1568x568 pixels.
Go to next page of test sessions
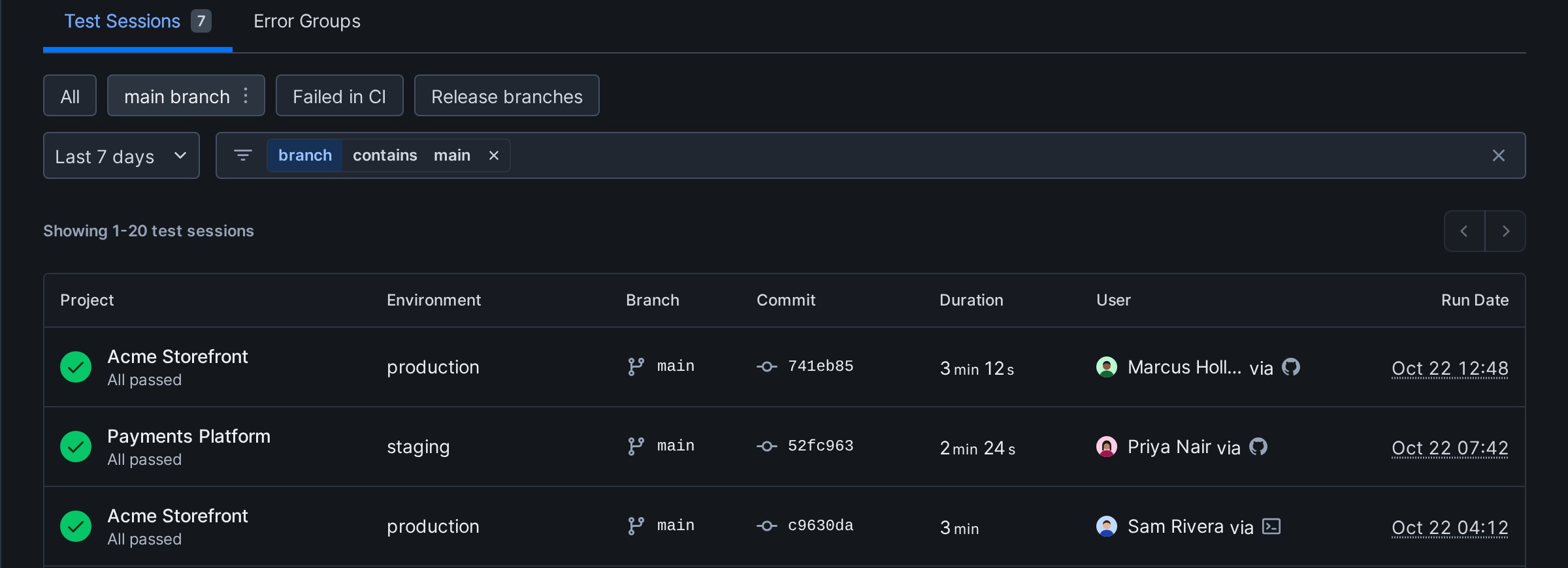pyautogui.click(x=1505, y=231)
